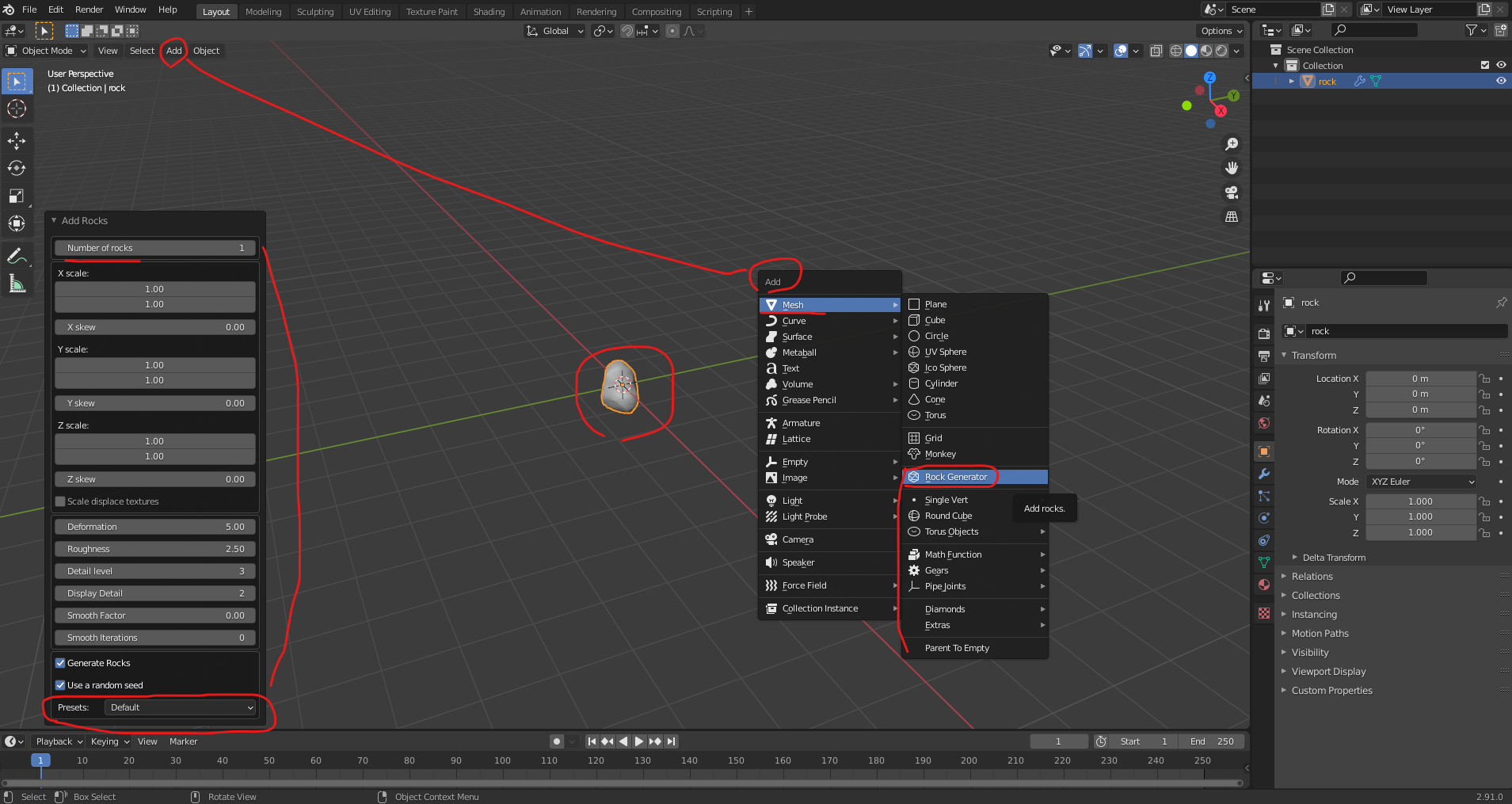The image size is (1512, 804).
Task: Open the Physics properties tab
Action: (1264, 518)
